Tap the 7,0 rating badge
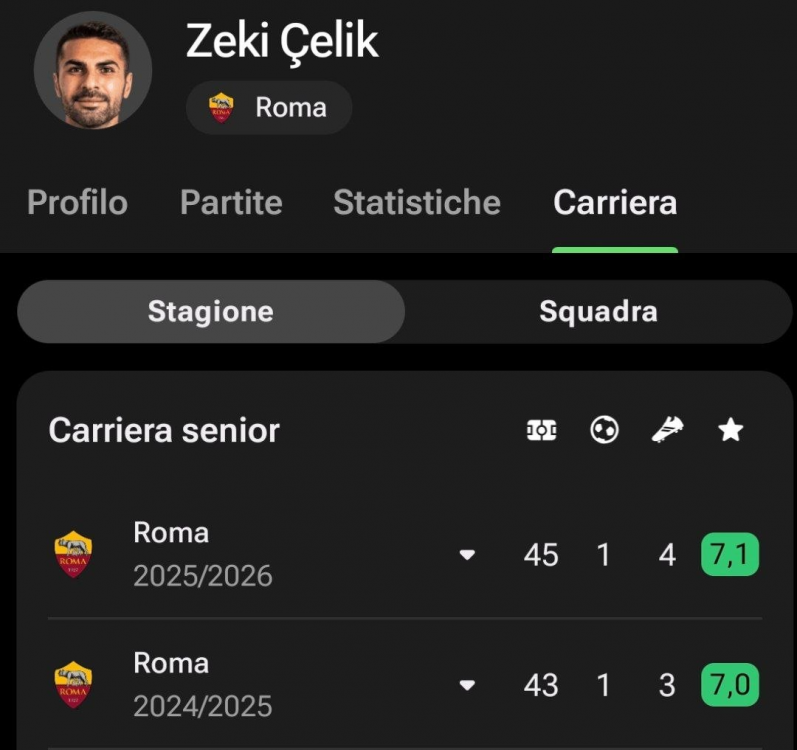Screen dimensions: 797x750 point(730,685)
